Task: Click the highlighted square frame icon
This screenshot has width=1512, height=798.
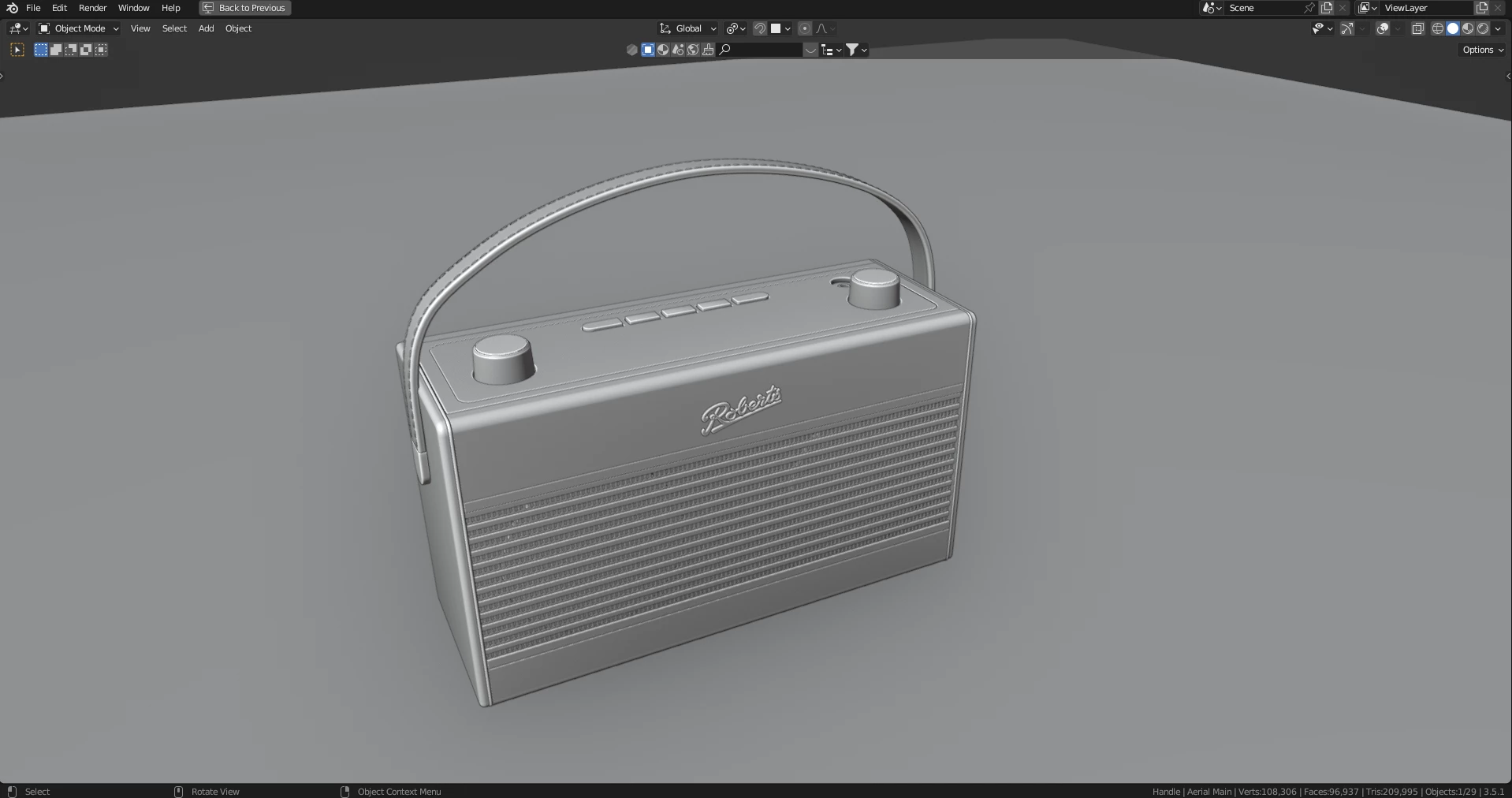Action: pos(648,50)
